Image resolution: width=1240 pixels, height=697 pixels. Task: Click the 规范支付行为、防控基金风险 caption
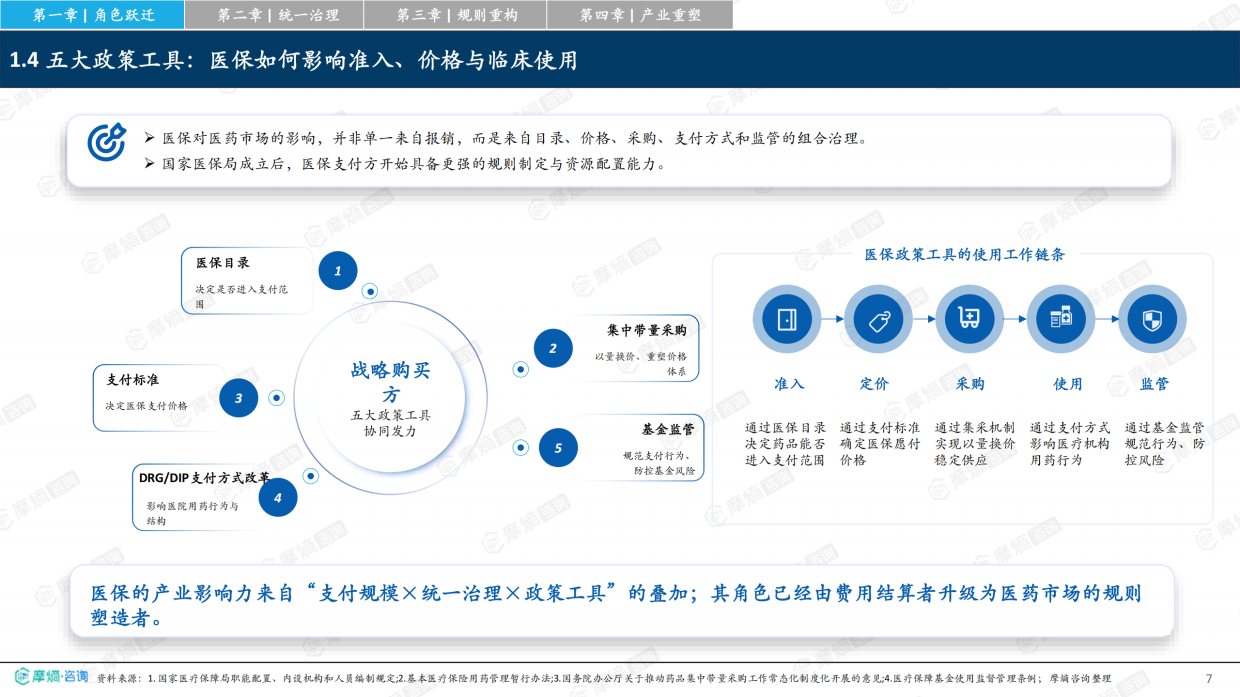tap(657, 463)
